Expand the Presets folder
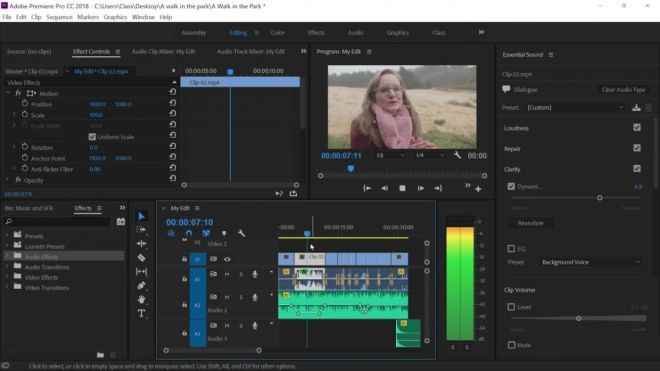 [x=7, y=235]
